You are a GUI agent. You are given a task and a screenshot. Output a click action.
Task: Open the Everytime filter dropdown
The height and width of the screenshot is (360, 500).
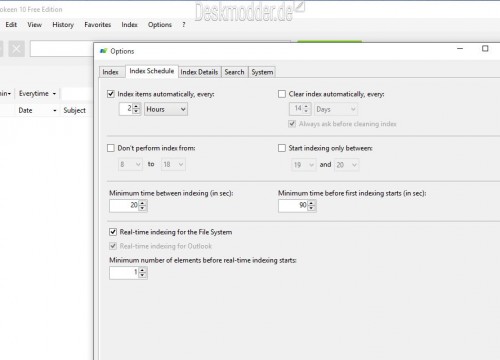[x=37, y=94]
